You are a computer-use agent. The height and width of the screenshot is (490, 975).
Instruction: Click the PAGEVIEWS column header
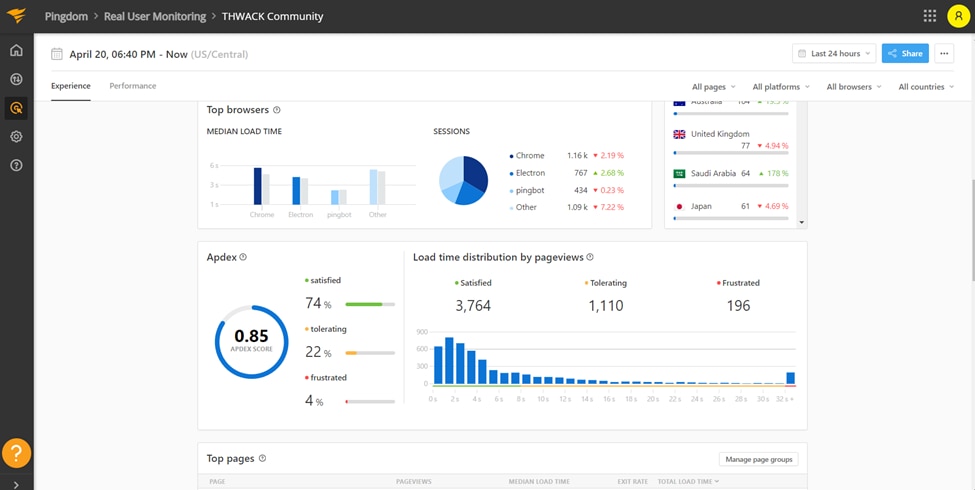tap(414, 481)
